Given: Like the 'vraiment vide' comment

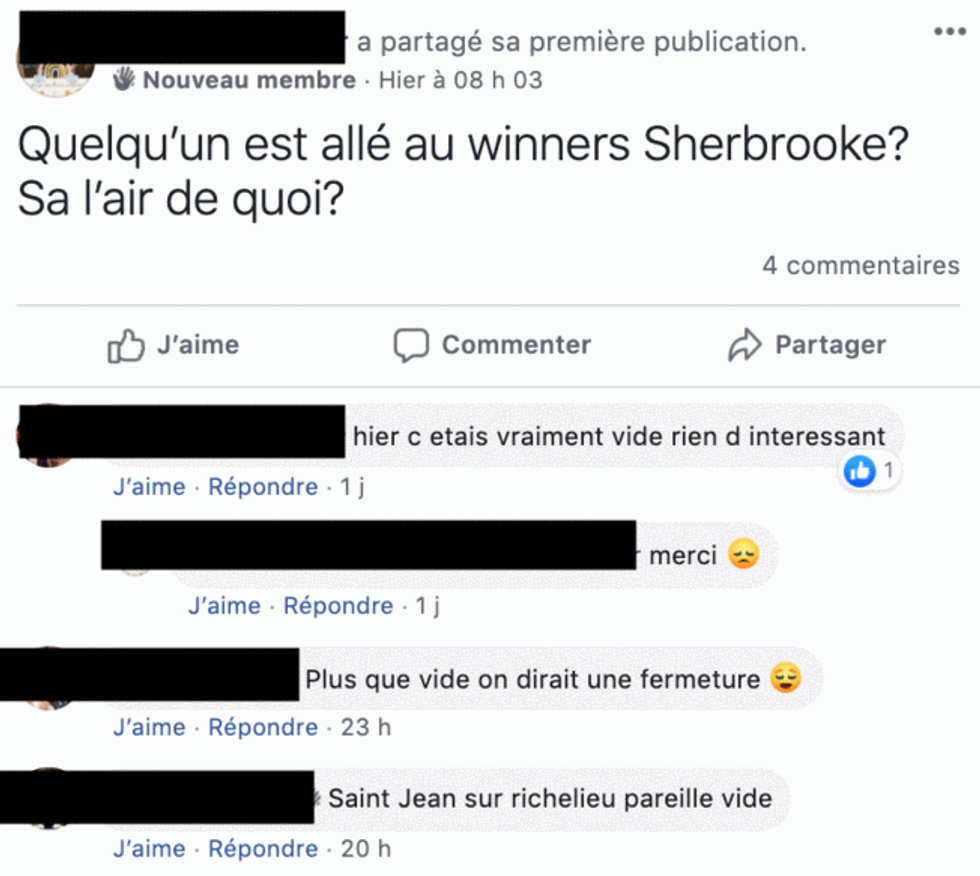Looking at the screenshot, I should coord(149,486).
